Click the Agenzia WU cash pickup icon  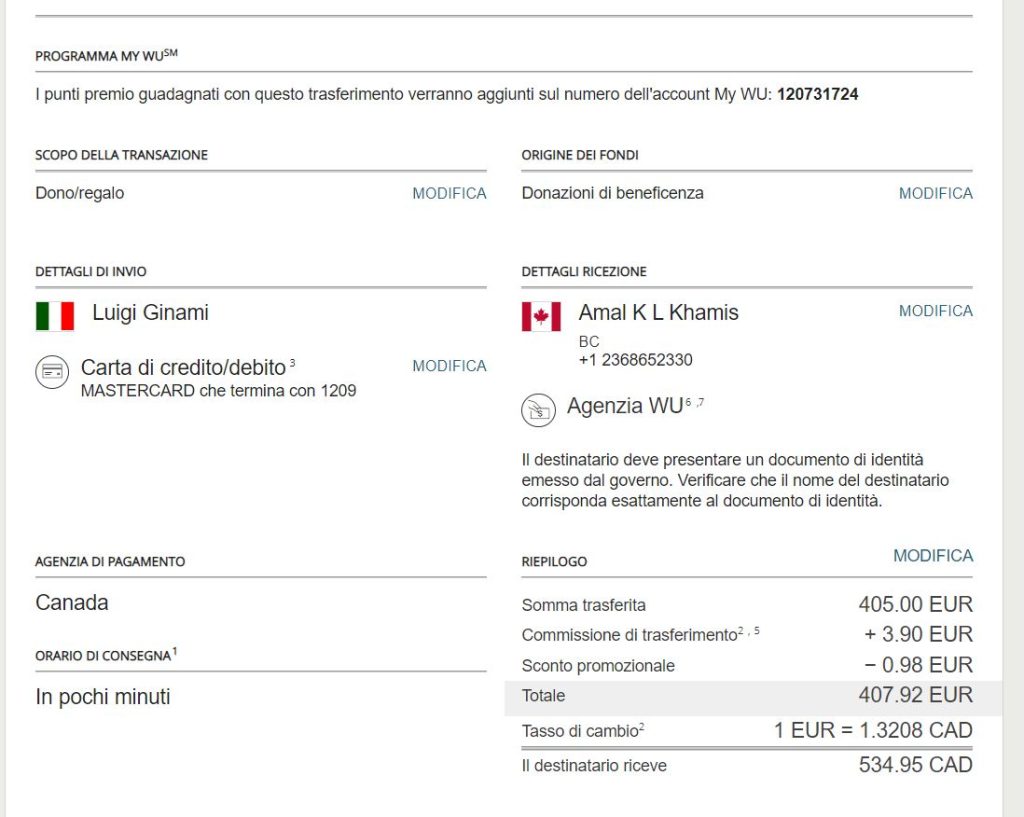(538, 410)
